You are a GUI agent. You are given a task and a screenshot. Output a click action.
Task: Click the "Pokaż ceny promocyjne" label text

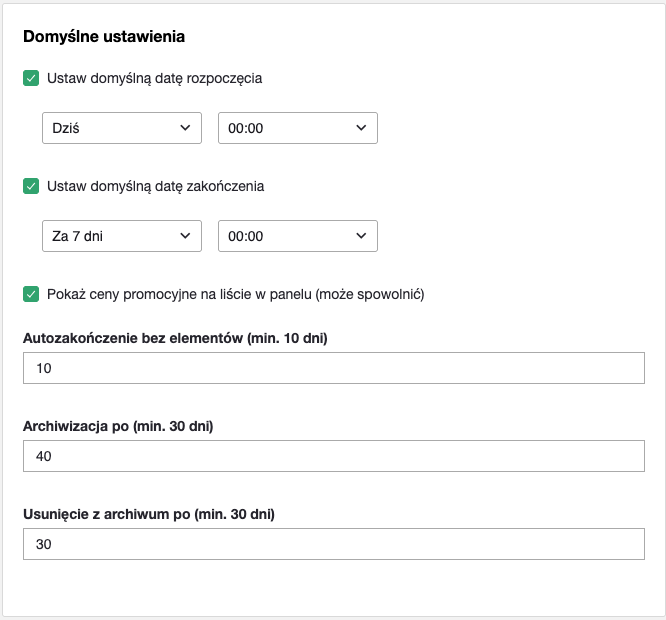(x=236, y=294)
